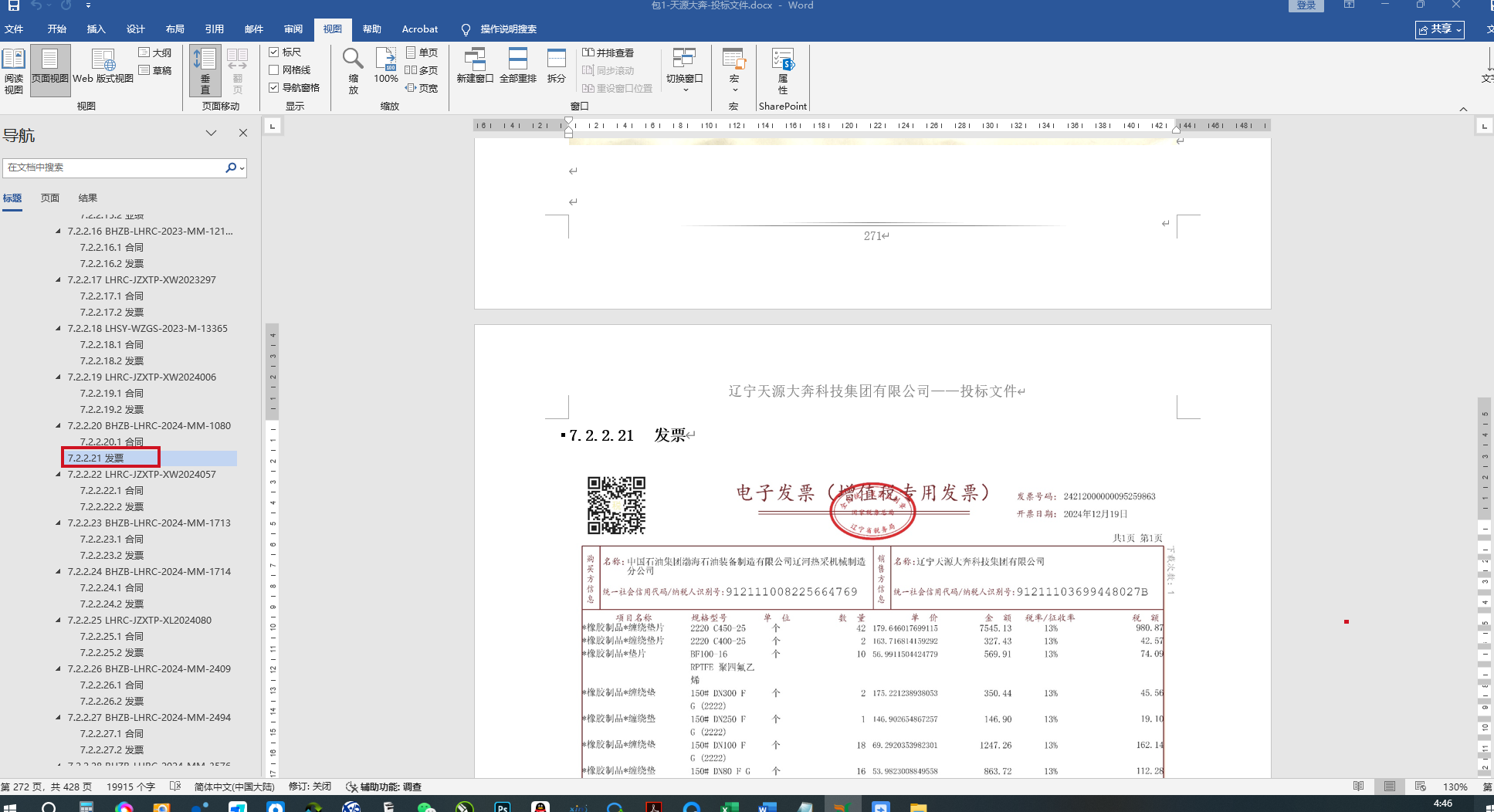Split the document window (拆分)
Viewport: 1494px width, 812px height.
coord(557,66)
